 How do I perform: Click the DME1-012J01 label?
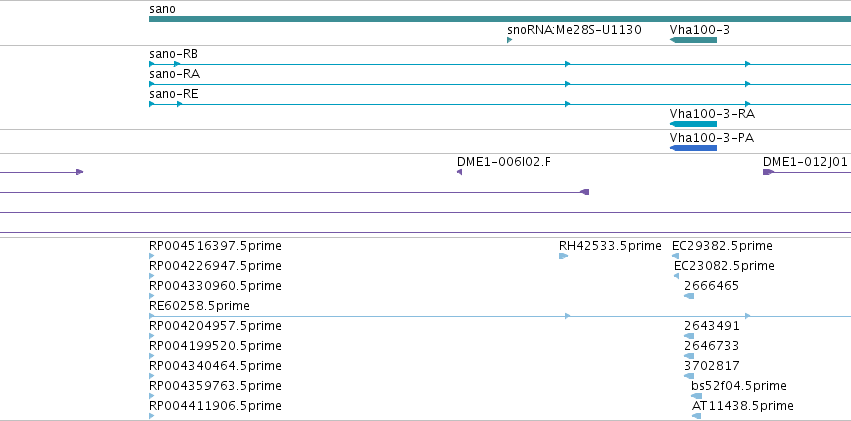tap(805, 161)
